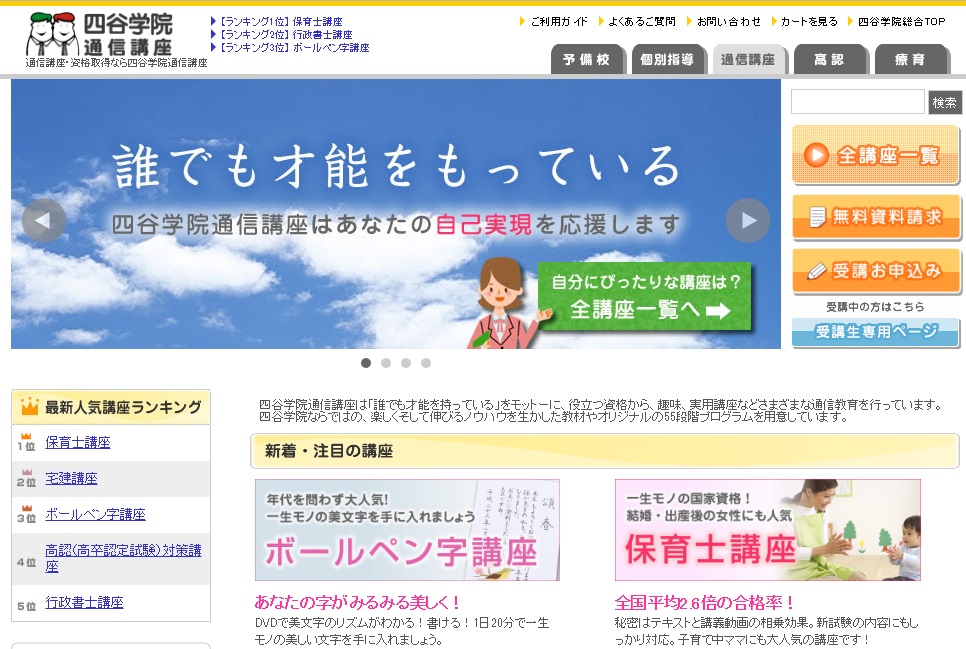Click the 四谷学院 通信講座 logo
The height and width of the screenshot is (649, 966).
[100, 35]
